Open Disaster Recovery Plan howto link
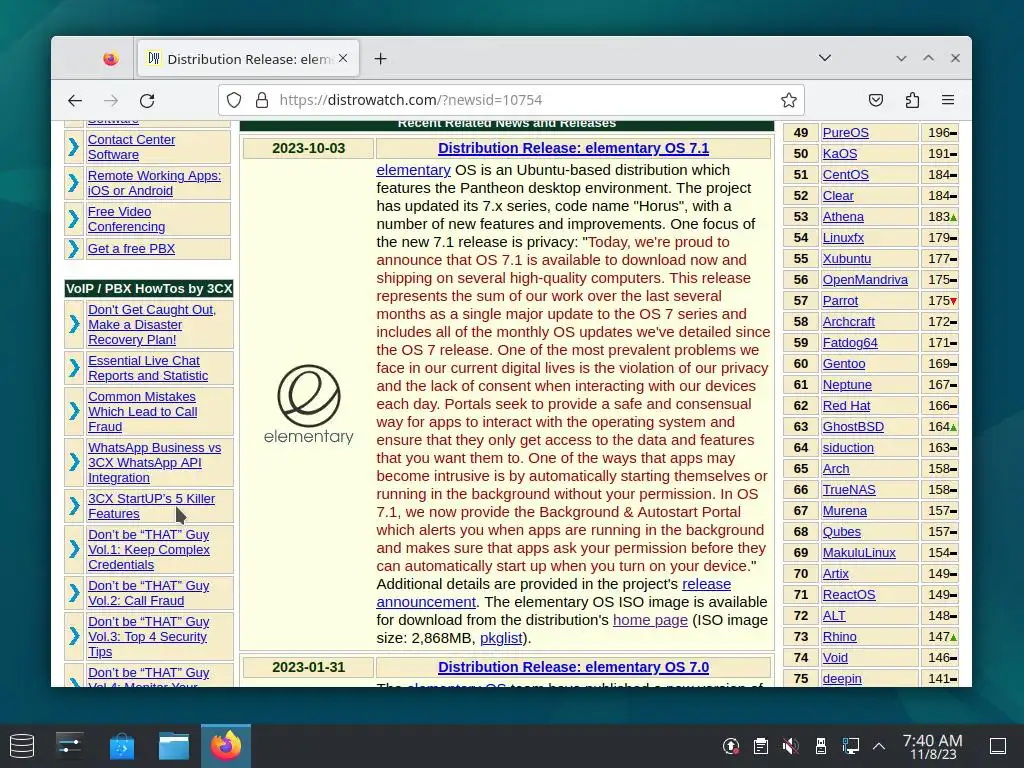 (152, 325)
